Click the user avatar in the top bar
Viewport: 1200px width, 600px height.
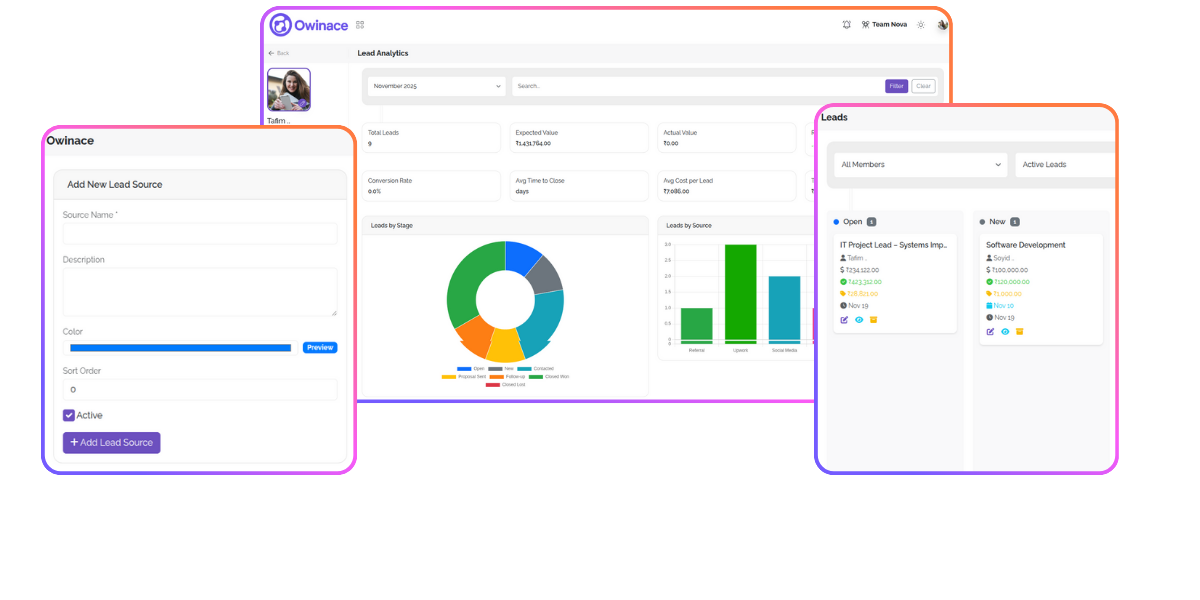click(942, 25)
